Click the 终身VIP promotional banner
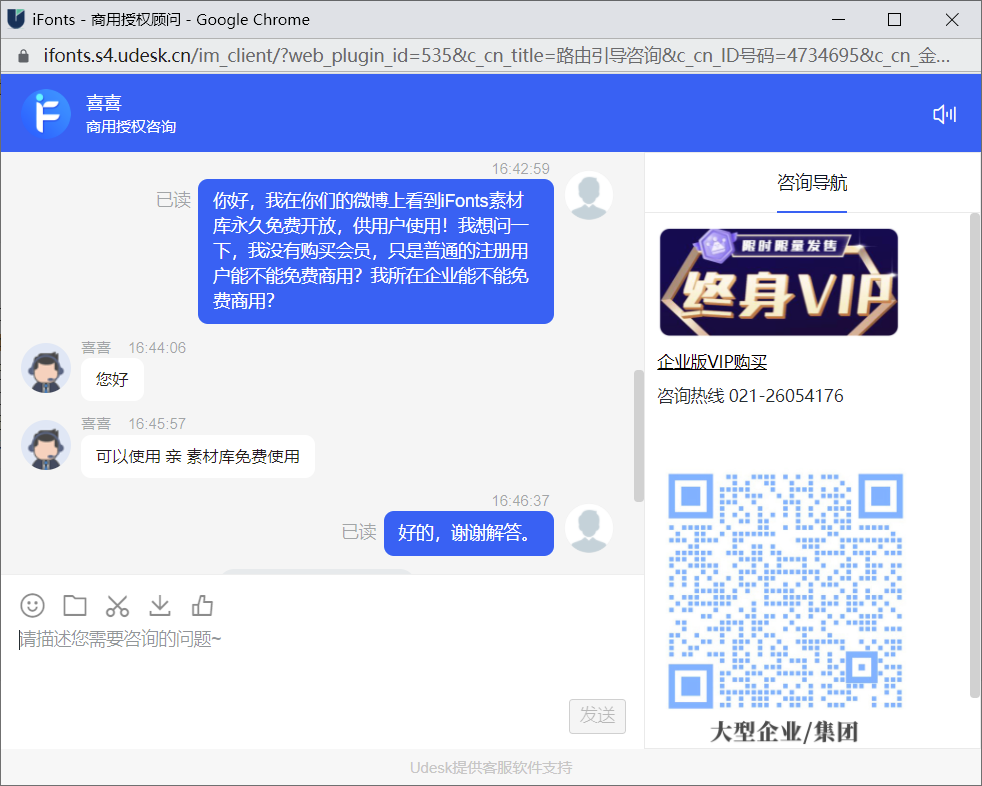Screen dimensions: 982x786 pyautogui.click(x=778, y=282)
